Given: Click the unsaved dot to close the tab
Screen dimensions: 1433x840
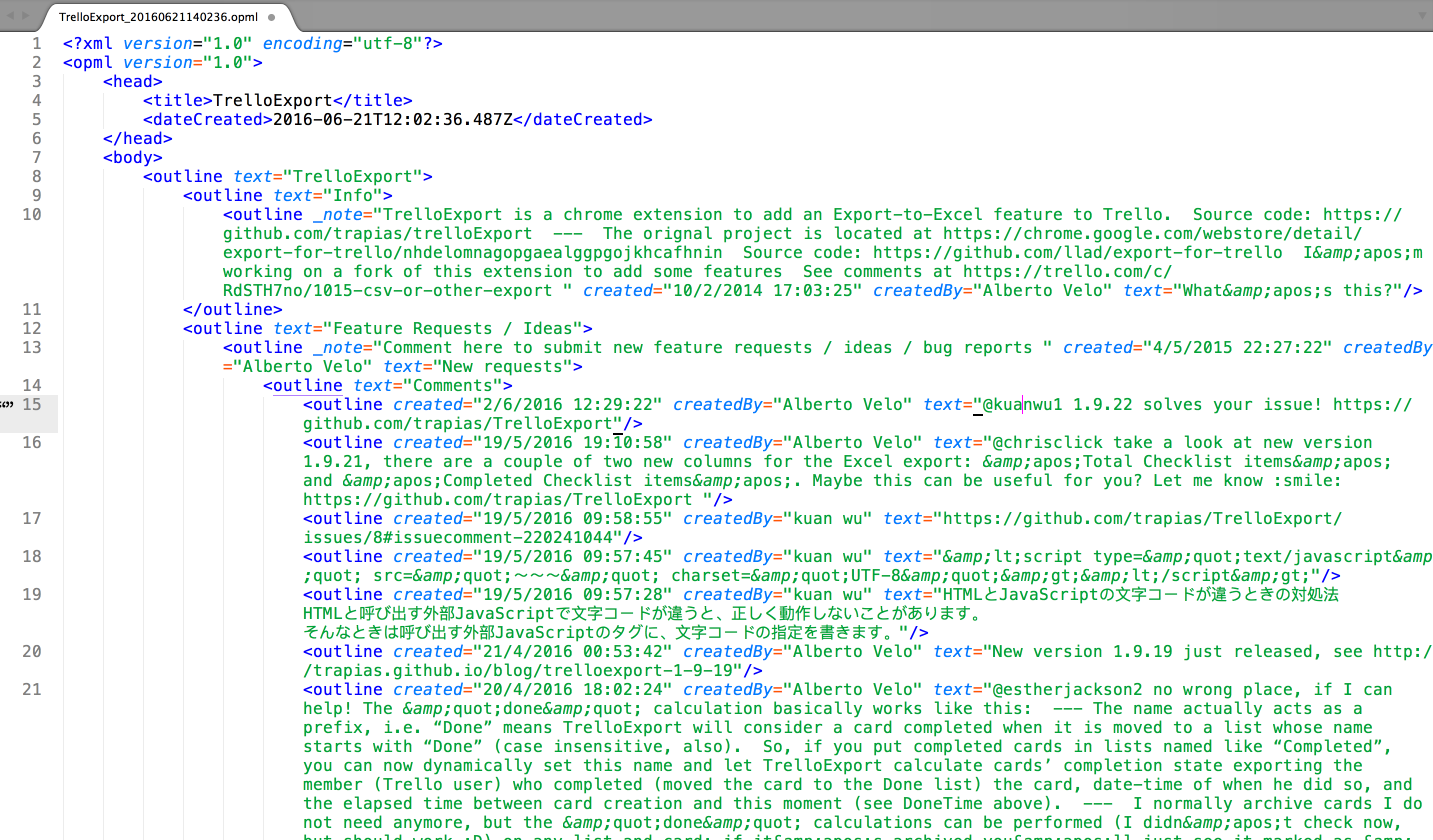Looking at the screenshot, I should (272, 17).
